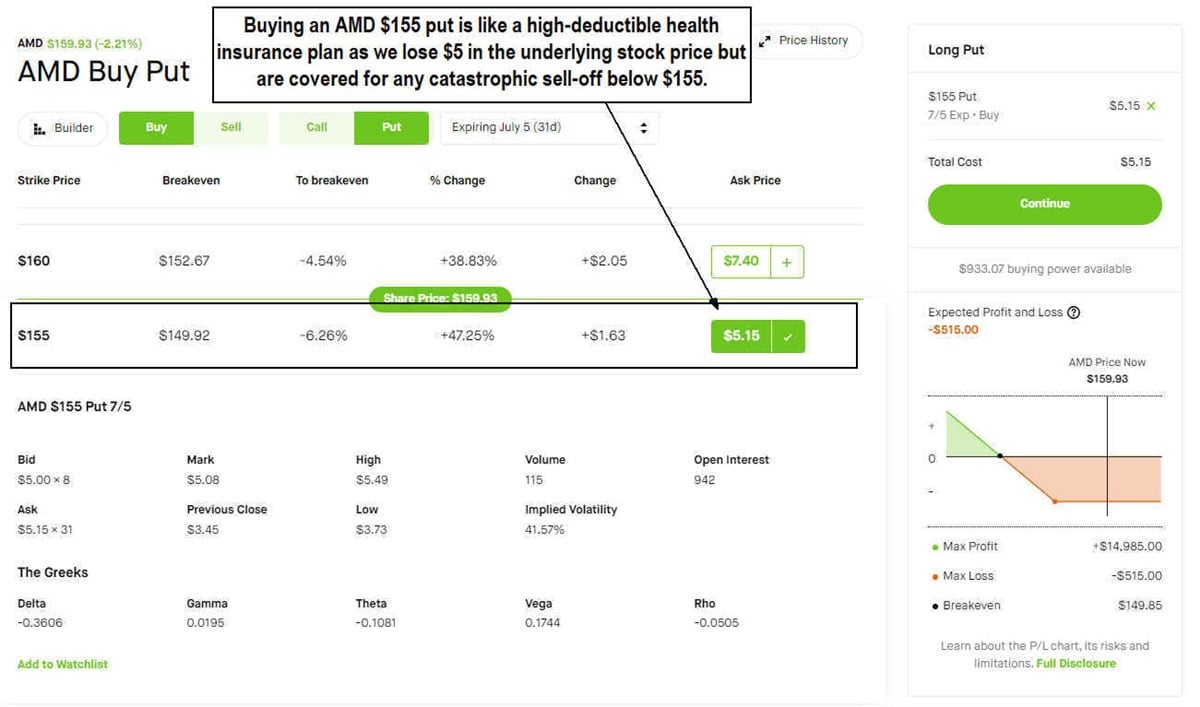Remove the $155 Put with the X icon

pyautogui.click(x=1151, y=106)
